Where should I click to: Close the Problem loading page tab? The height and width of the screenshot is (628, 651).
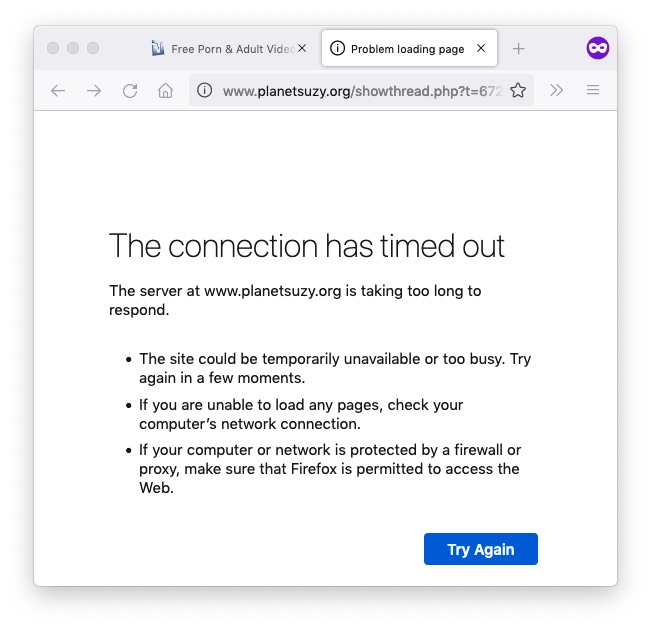coord(481,49)
